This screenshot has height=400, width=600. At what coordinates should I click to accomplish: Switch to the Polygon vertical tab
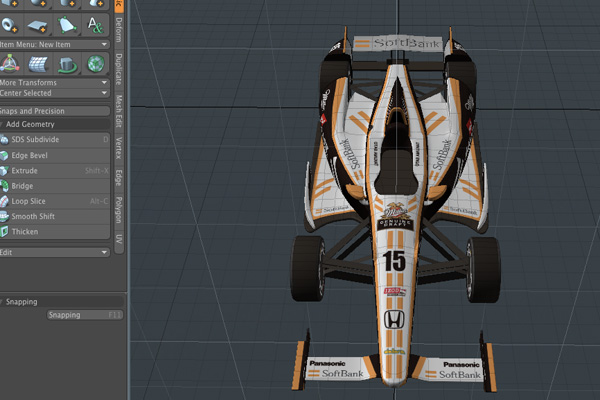coord(119,210)
